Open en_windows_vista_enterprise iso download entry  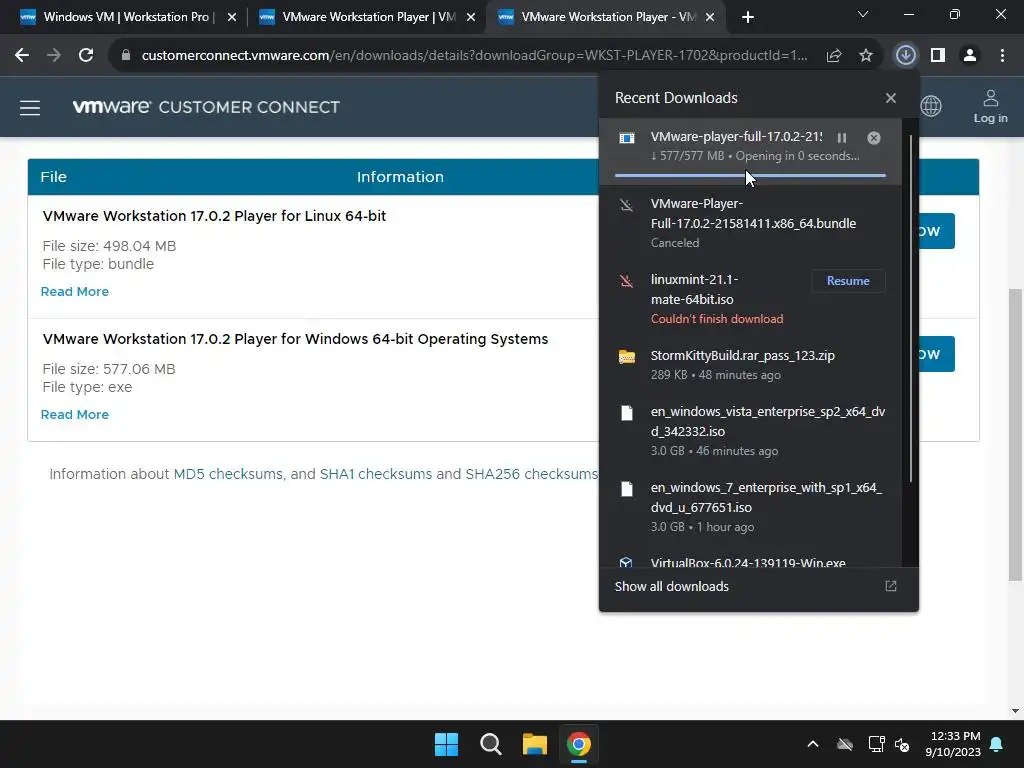[x=750, y=431]
